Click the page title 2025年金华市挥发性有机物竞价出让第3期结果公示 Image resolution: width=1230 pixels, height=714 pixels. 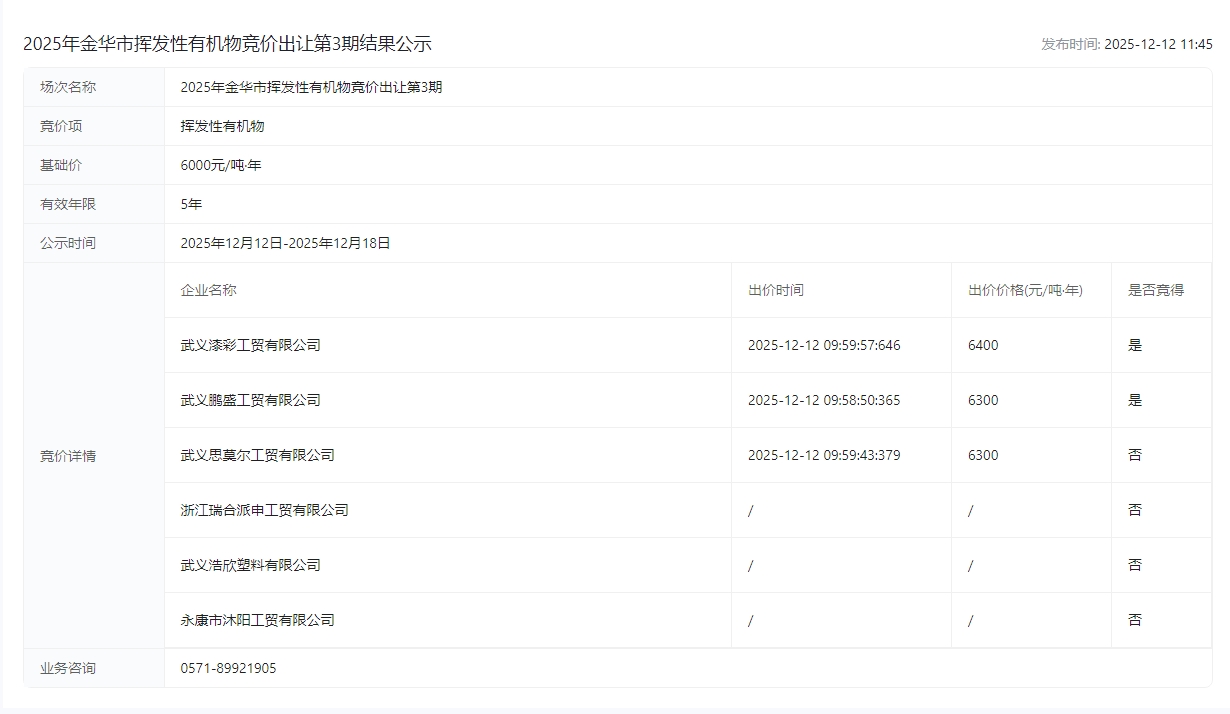point(227,44)
